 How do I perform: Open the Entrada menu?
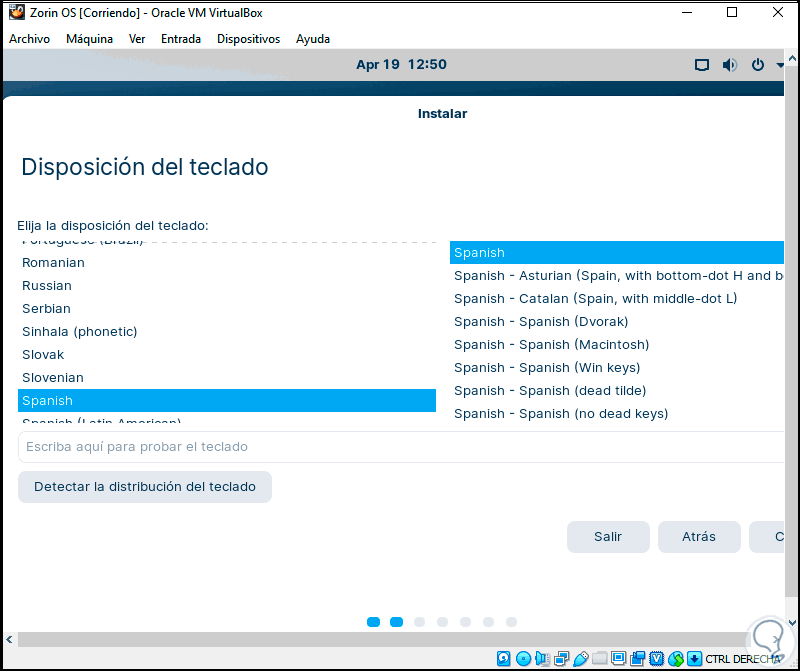coord(181,39)
